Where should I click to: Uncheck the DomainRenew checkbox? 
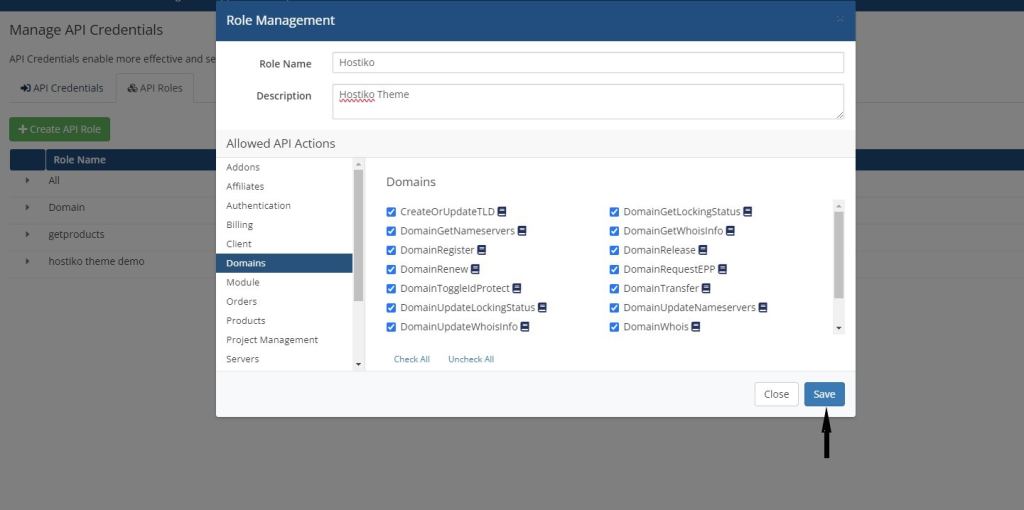391,269
